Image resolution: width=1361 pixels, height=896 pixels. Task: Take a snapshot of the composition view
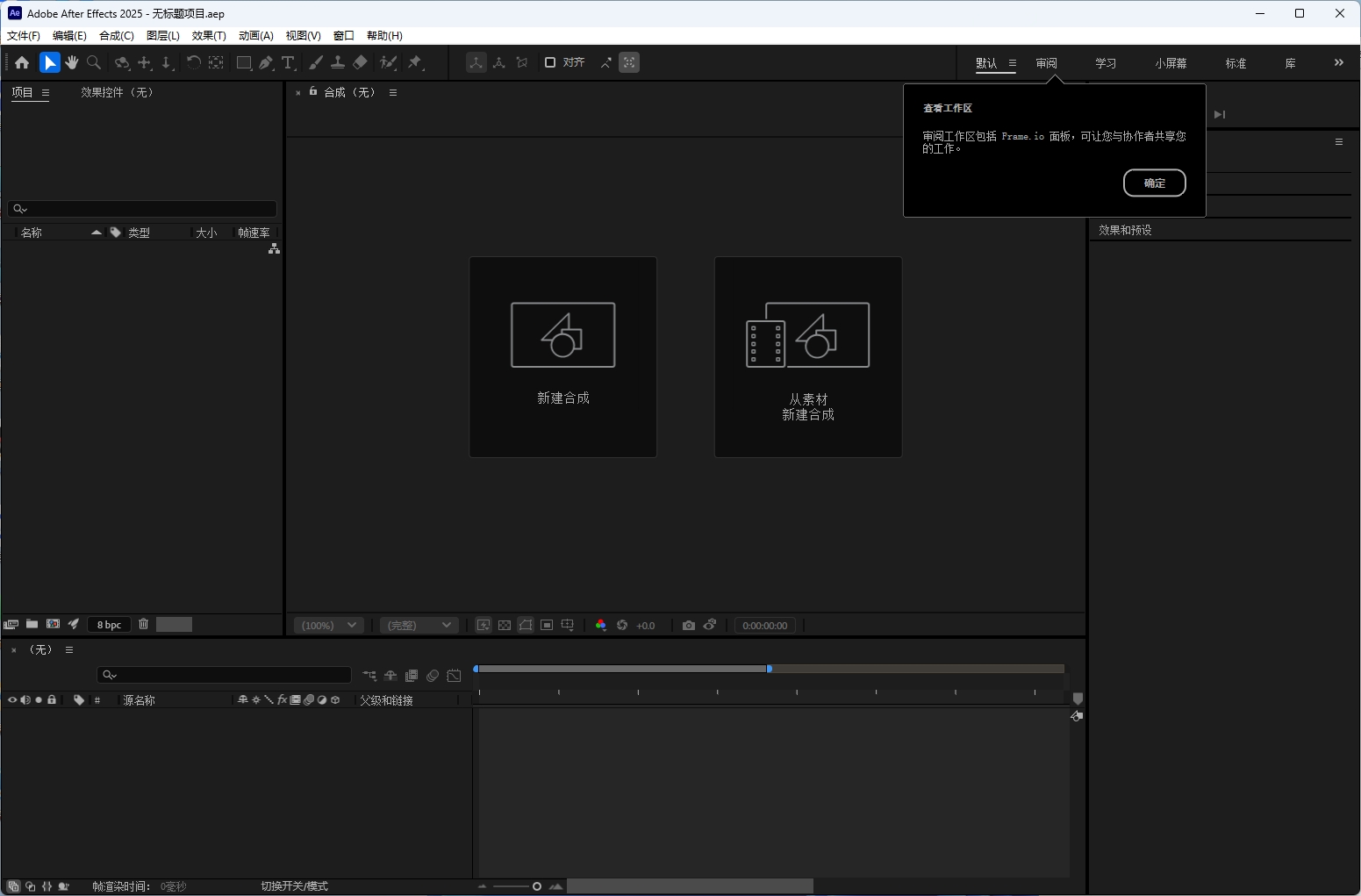(x=689, y=625)
